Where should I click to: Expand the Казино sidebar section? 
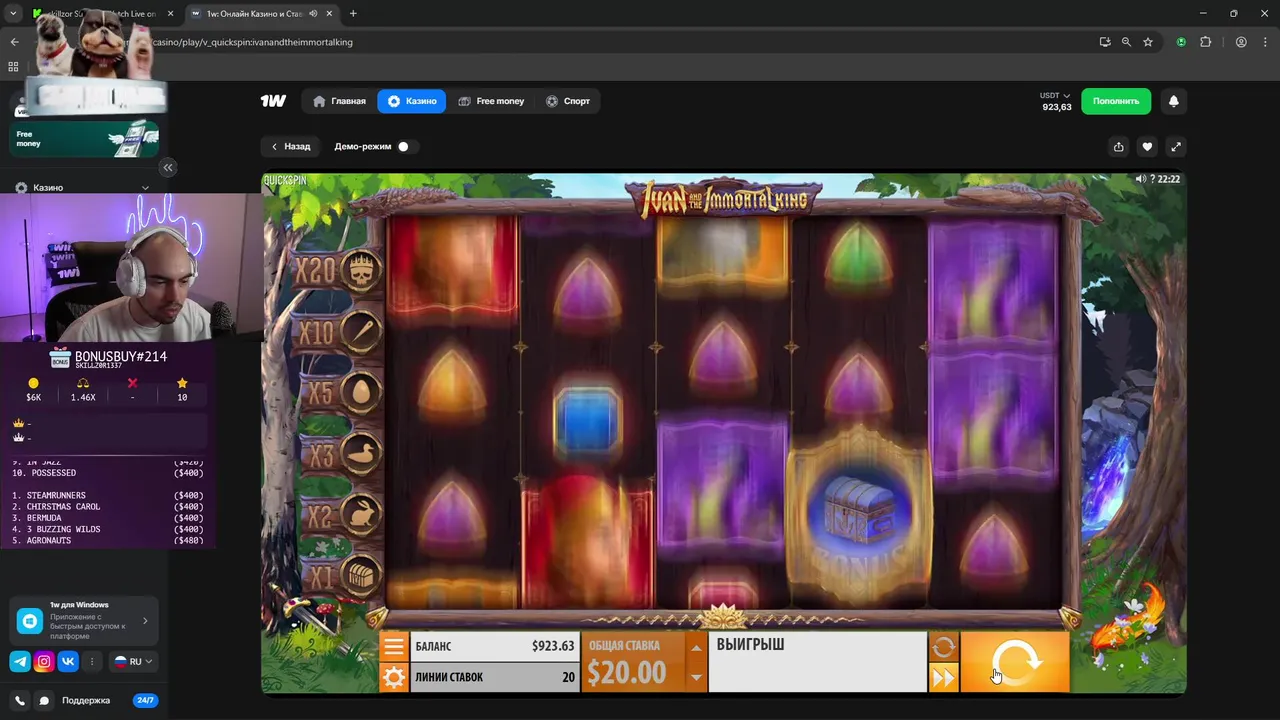coord(145,188)
